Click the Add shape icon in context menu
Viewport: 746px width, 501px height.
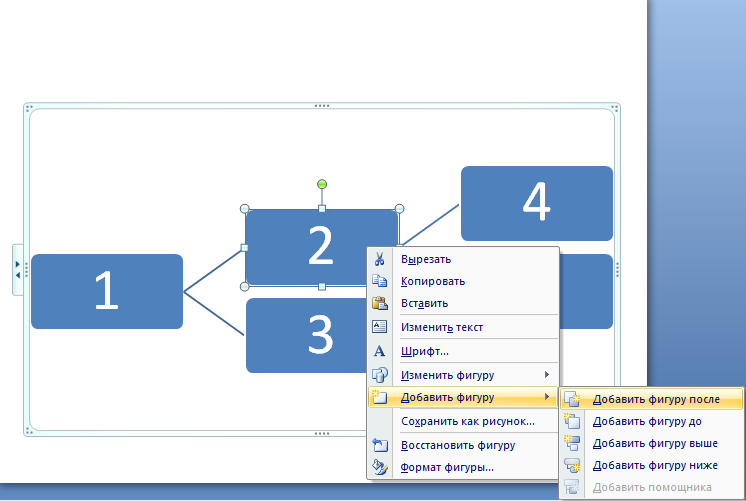(379, 397)
